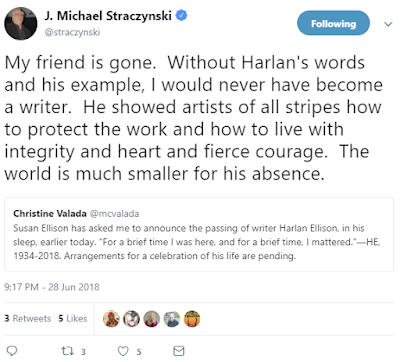View the 3 Retweets list

point(28,318)
